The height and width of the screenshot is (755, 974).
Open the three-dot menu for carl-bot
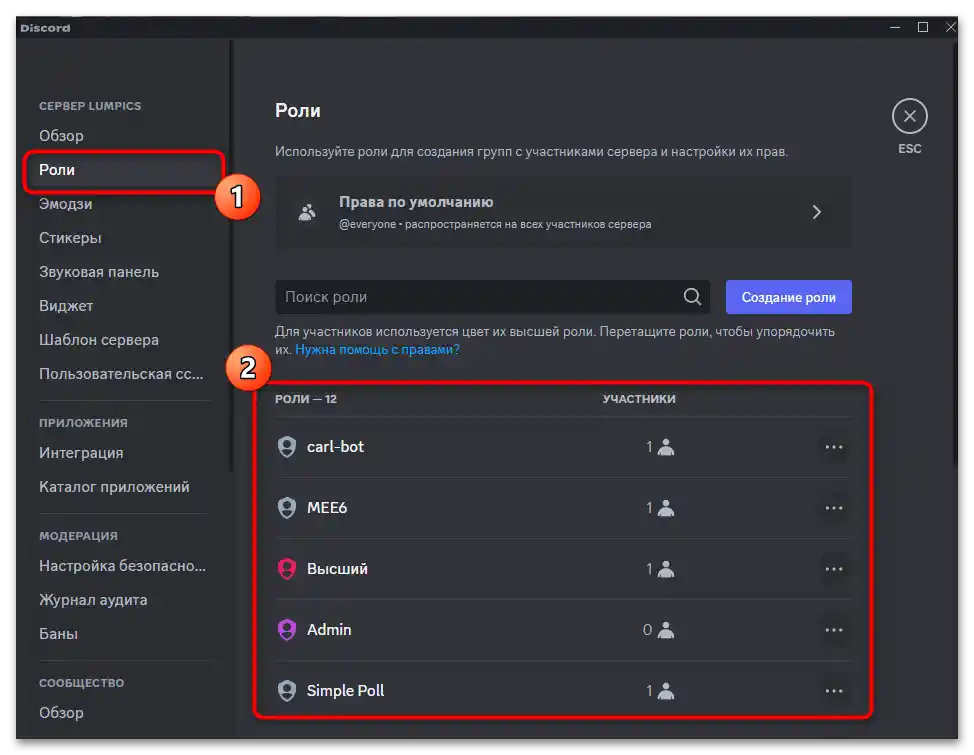pyautogui.click(x=833, y=447)
